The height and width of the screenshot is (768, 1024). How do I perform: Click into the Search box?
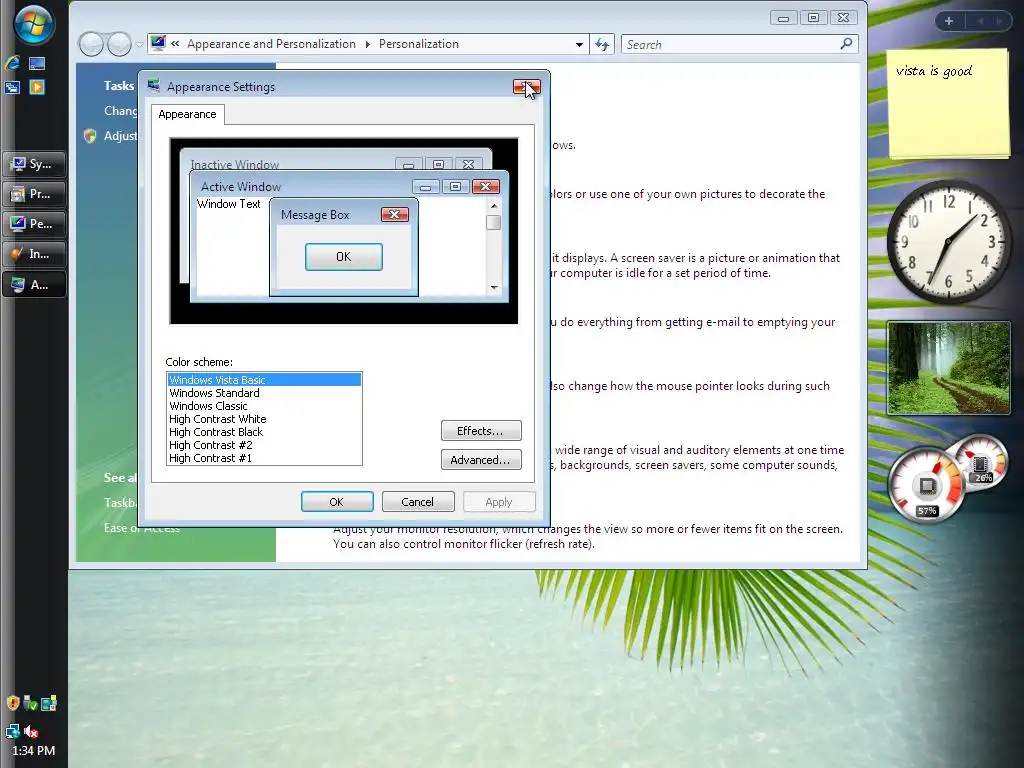[x=739, y=44]
